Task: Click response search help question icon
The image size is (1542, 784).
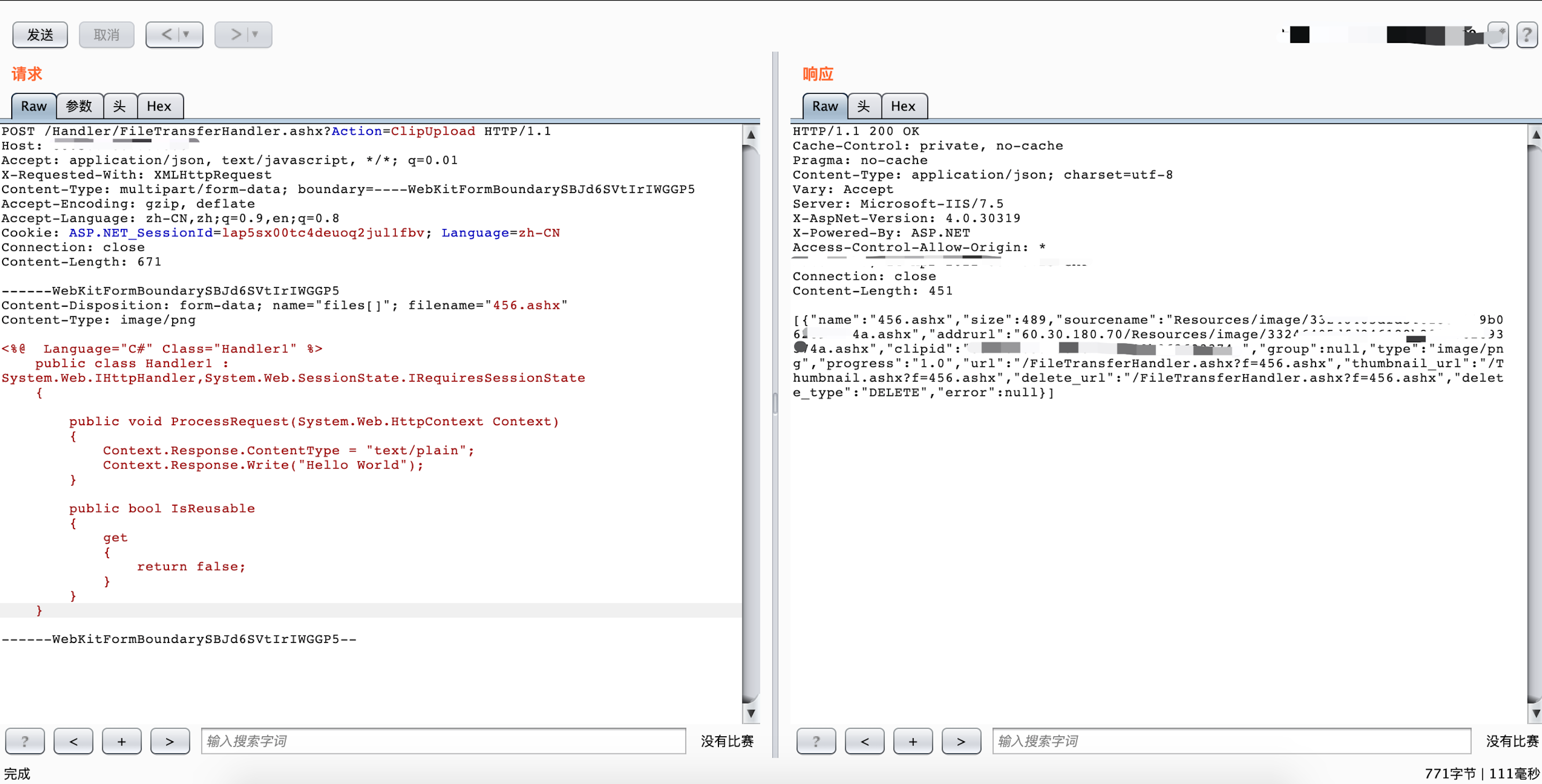Action: point(816,741)
